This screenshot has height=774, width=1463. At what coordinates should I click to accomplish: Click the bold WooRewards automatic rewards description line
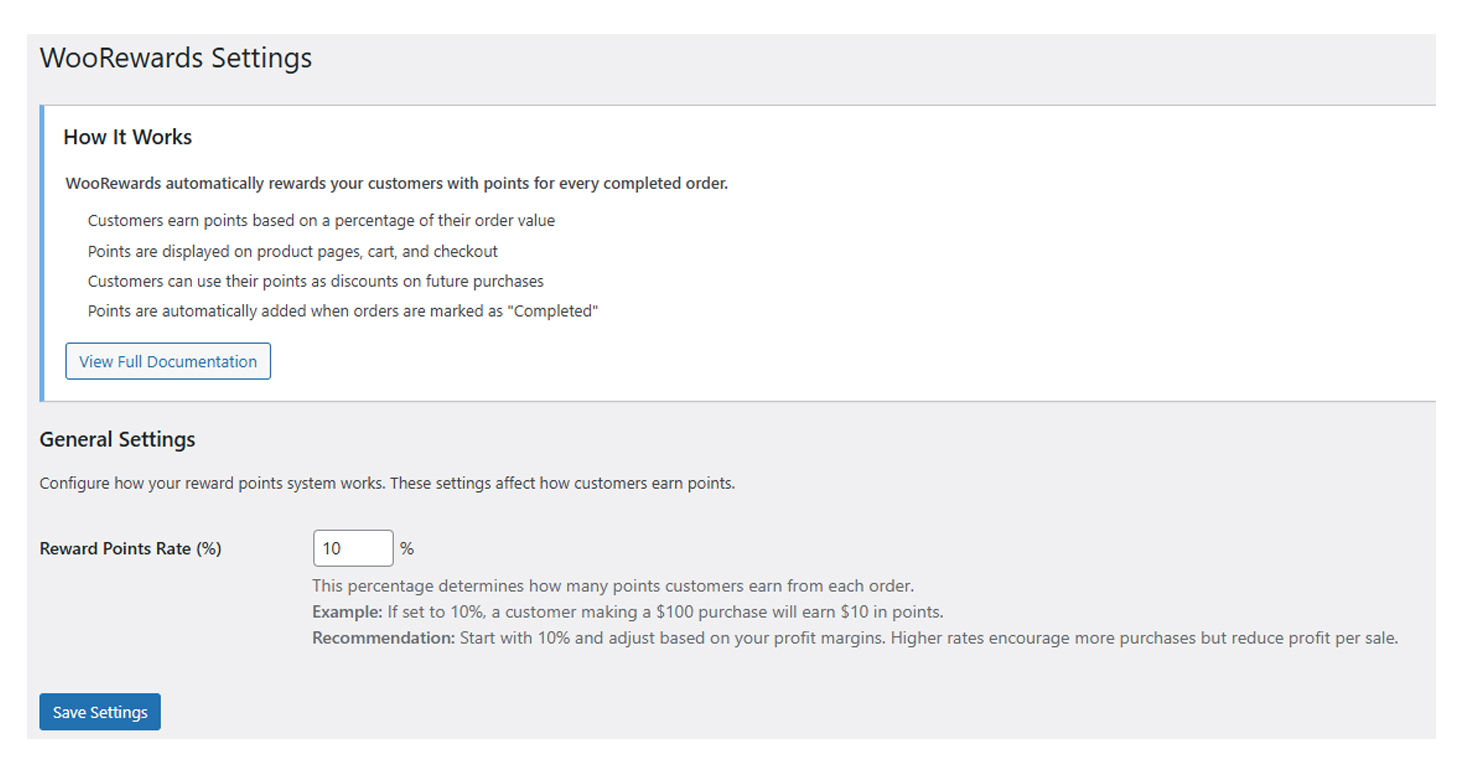[x=395, y=183]
